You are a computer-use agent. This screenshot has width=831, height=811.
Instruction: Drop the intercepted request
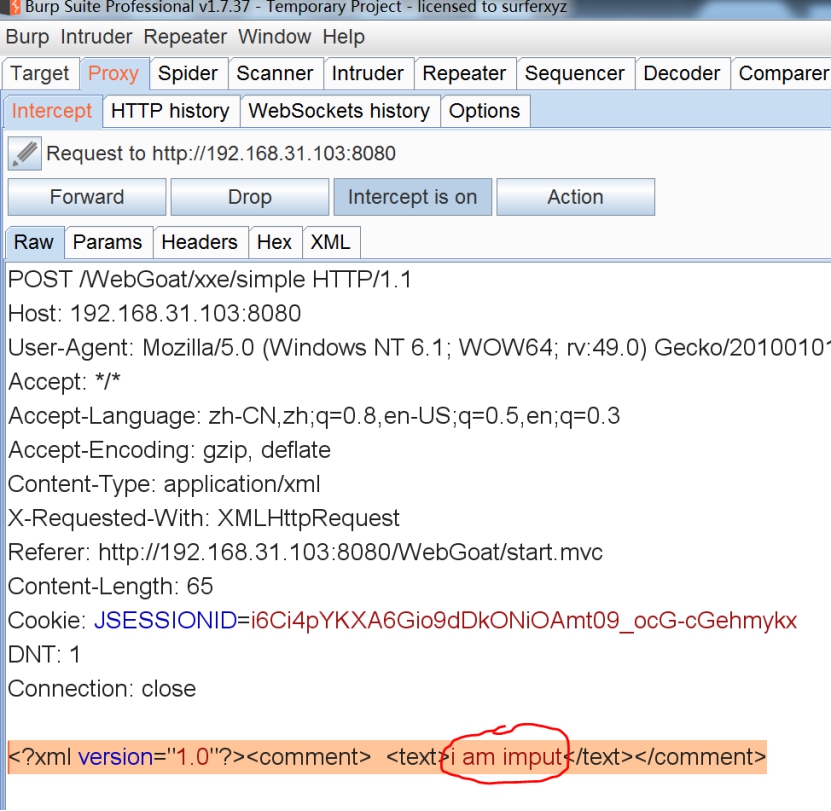click(x=250, y=197)
